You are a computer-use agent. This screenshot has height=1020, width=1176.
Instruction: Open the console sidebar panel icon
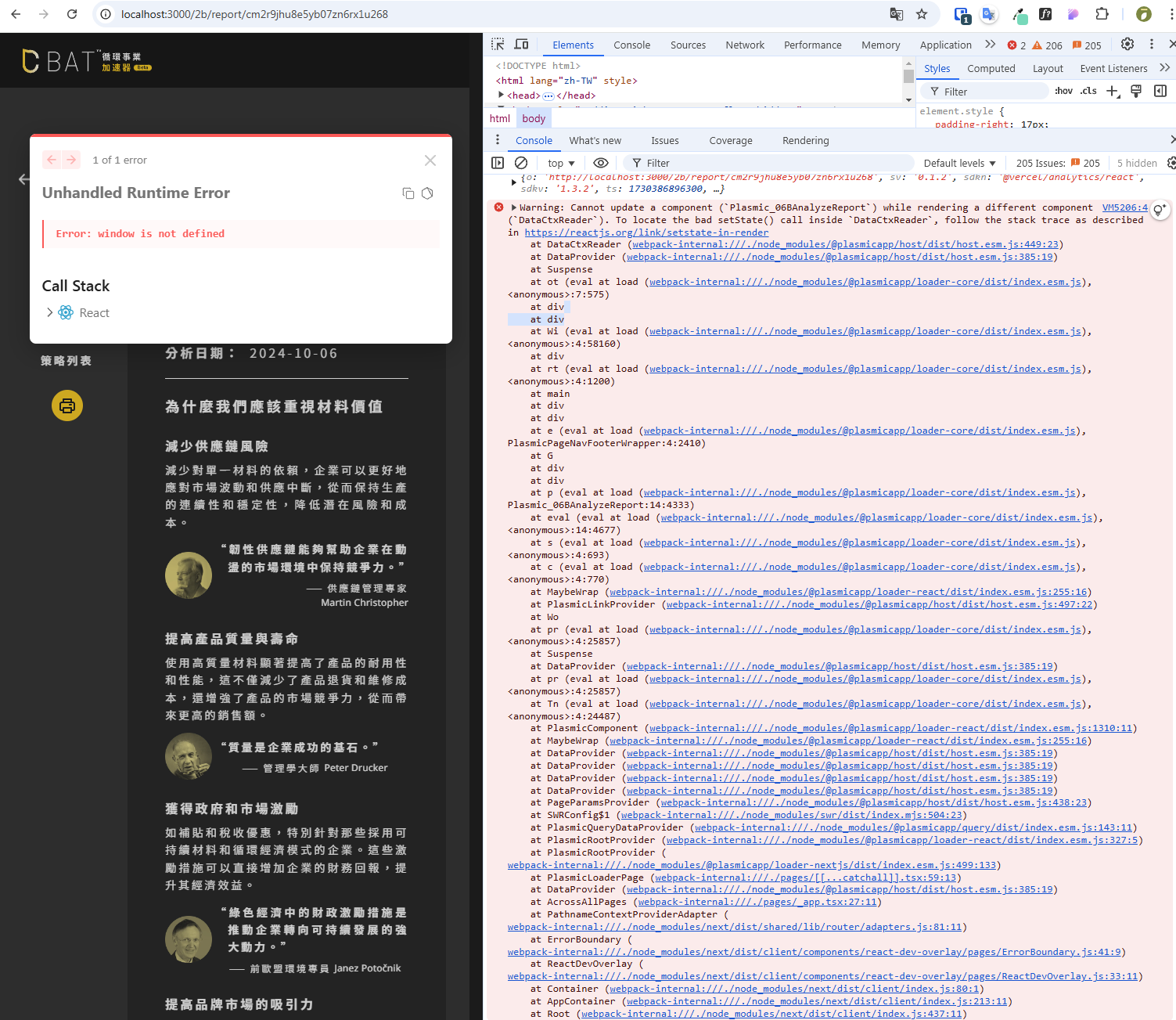pyautogui.click(x=498, y=163)
